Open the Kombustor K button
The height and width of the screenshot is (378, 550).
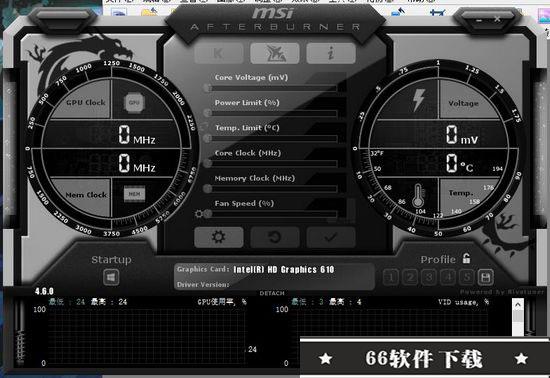tap(219, 53)
